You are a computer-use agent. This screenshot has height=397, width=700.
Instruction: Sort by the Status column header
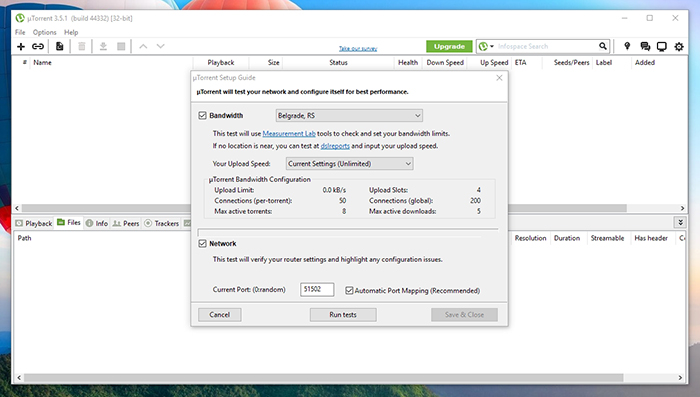tap(338, 63)
